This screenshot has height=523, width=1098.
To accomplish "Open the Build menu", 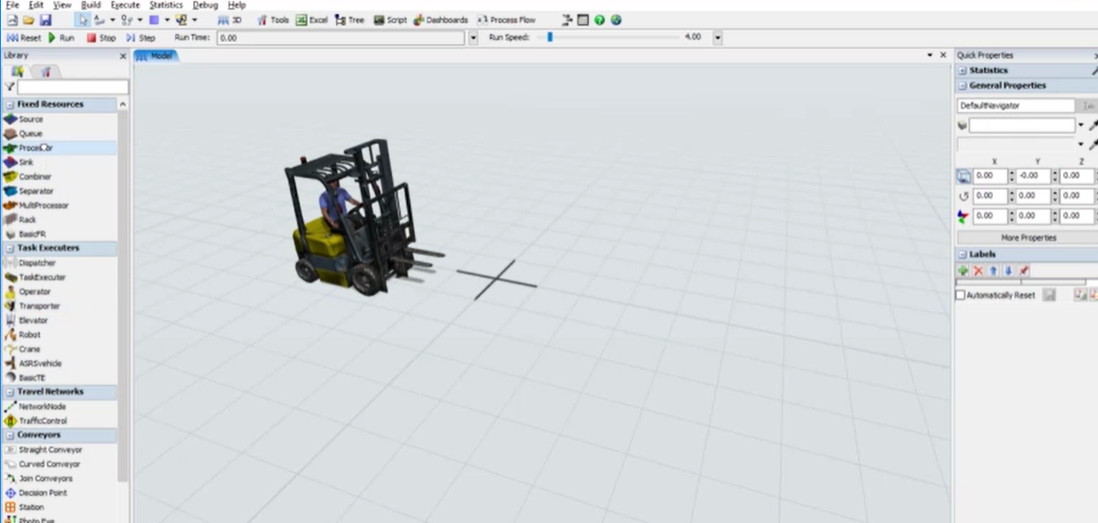I will (91, 5).
